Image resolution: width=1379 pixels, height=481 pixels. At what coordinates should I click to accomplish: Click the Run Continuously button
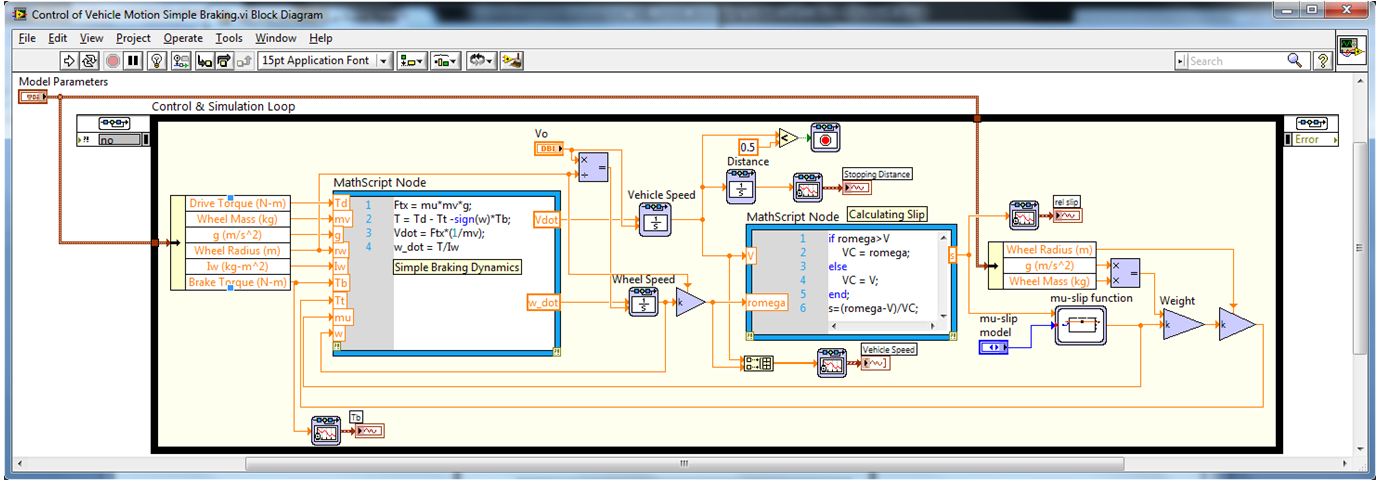[x=91, y=61]
